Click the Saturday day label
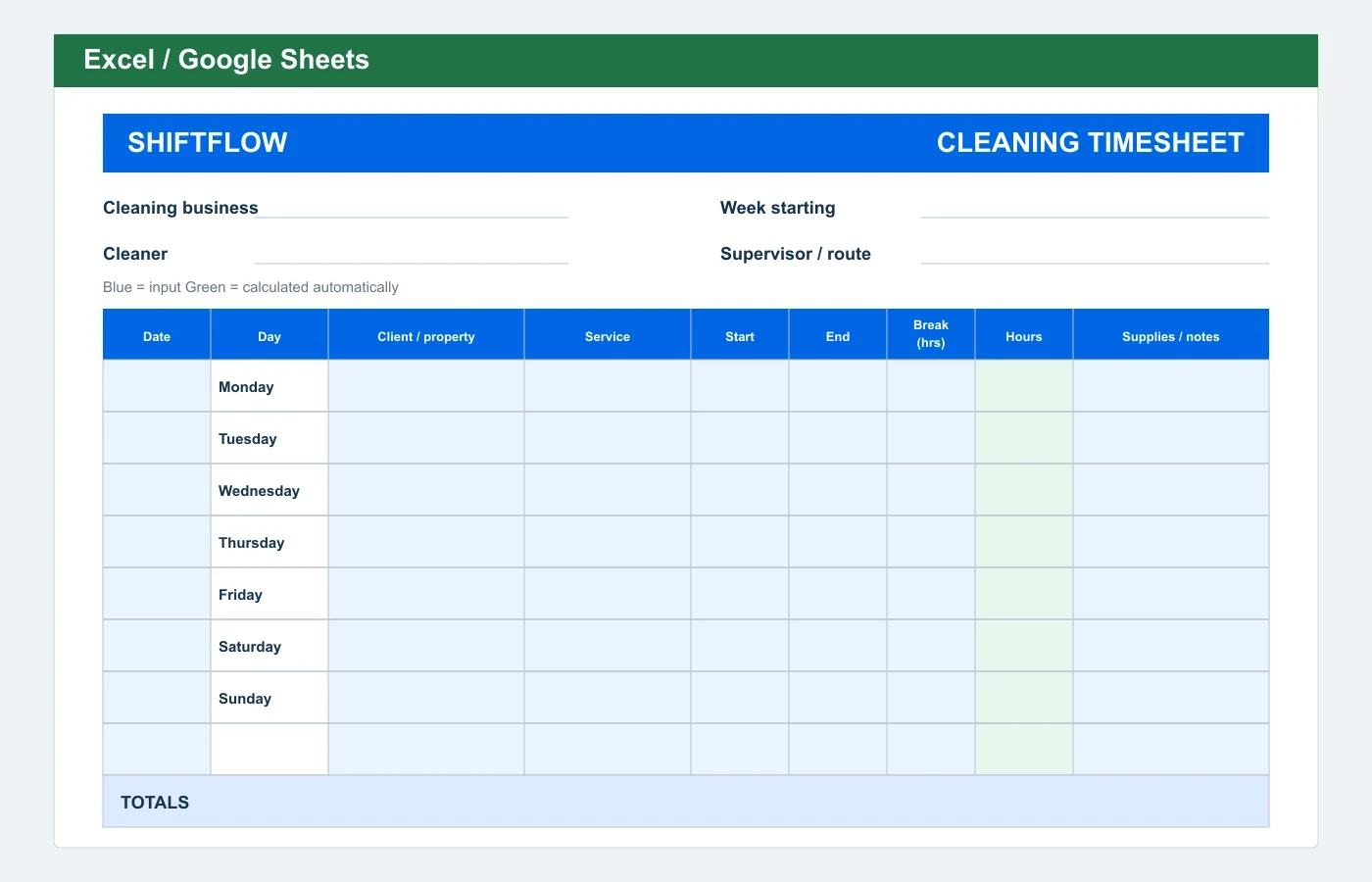Viewport: 1372px width, 882px height. (x=250, y=647)
